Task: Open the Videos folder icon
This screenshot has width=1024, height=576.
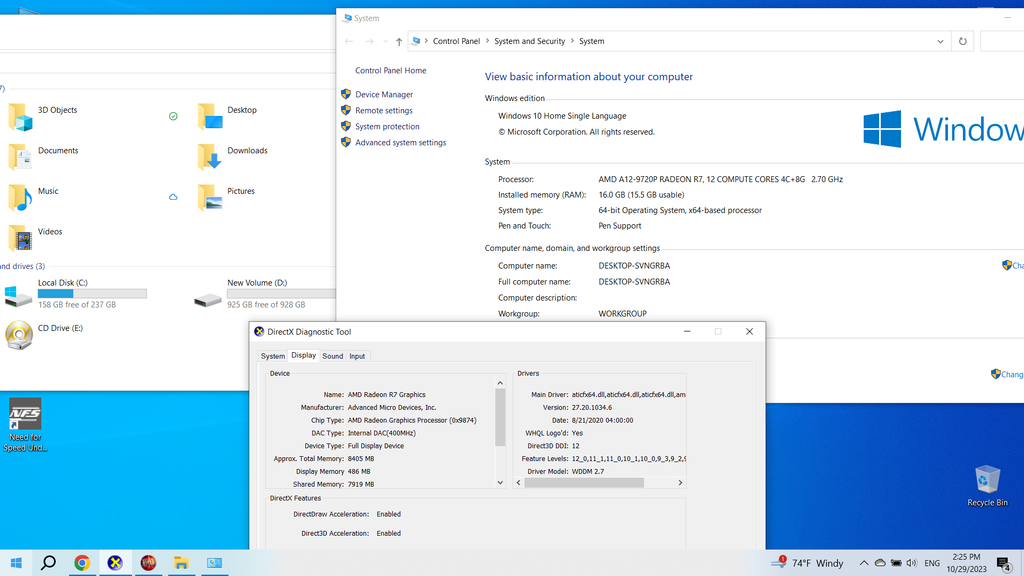Action: tap(20, 238)
